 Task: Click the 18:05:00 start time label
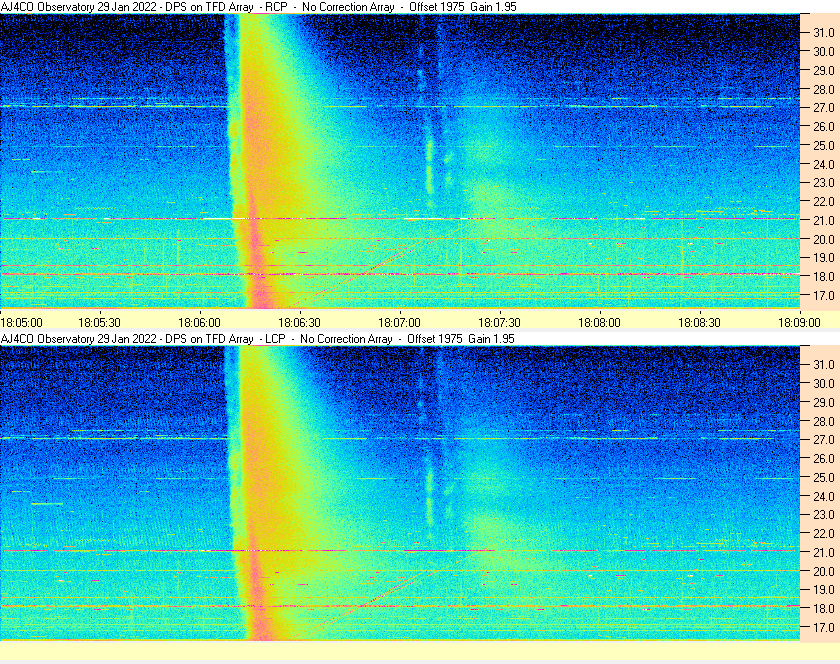coord(21,323)
